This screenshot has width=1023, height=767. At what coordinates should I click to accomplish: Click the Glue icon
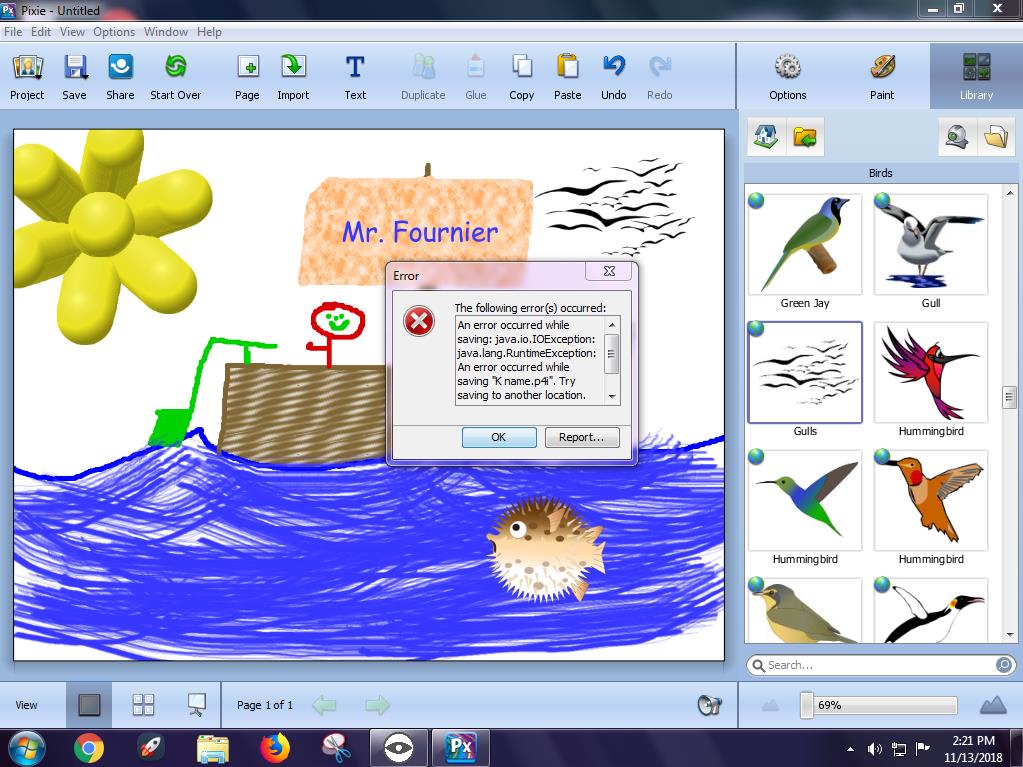click(476, 67)
